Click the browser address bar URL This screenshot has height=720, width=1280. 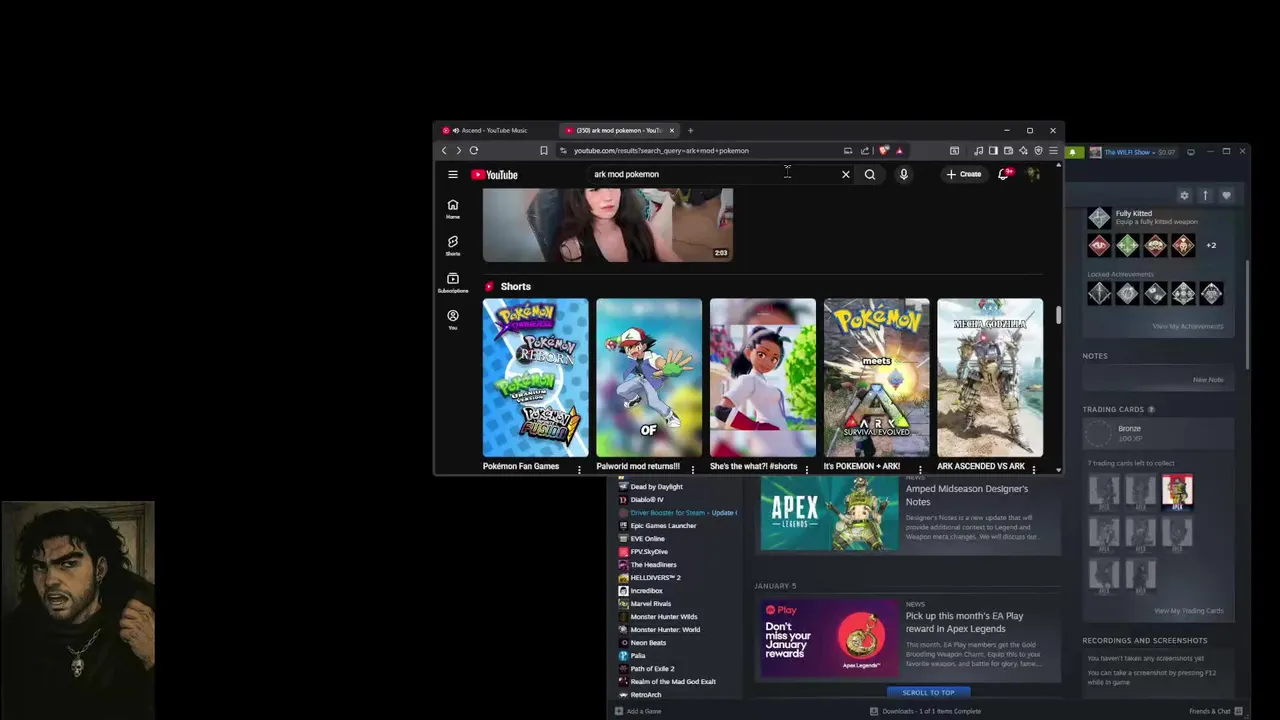[x=661, y=150]
